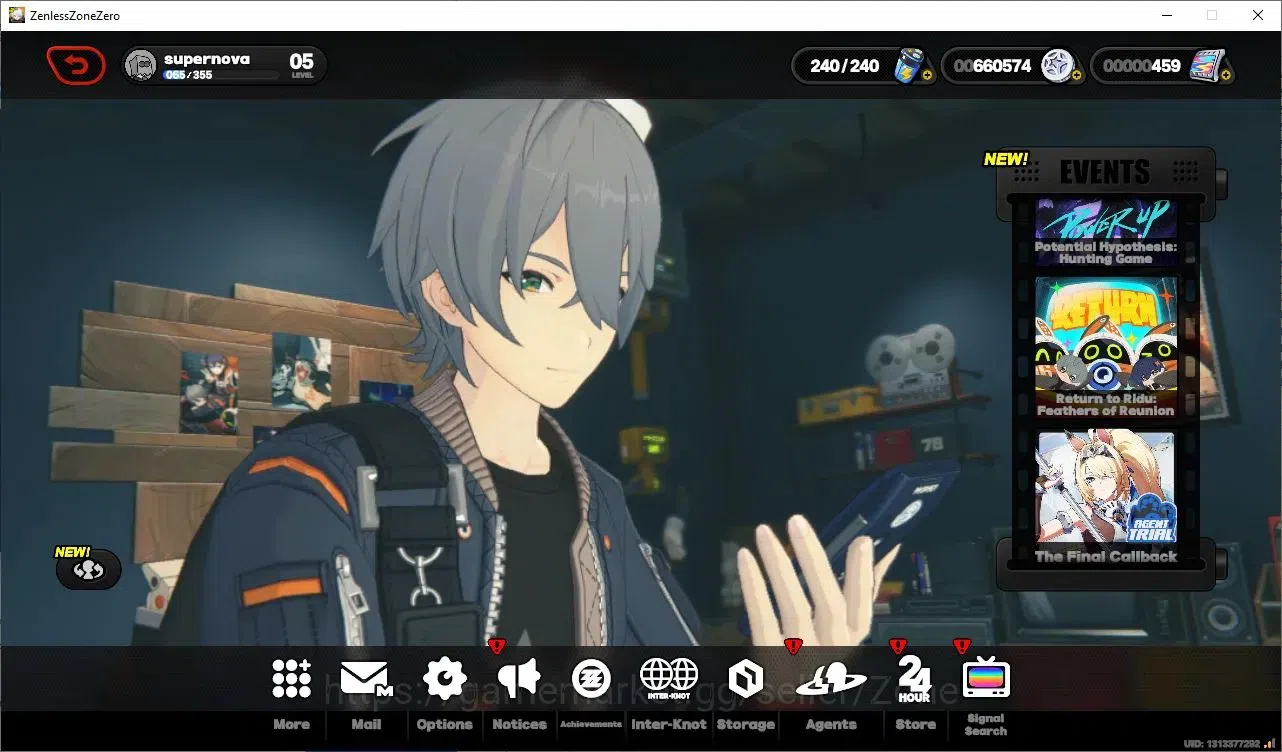Click the 00000459 film value
The width and height of the screenshot is (1282, 752).
click(1142, 66)
